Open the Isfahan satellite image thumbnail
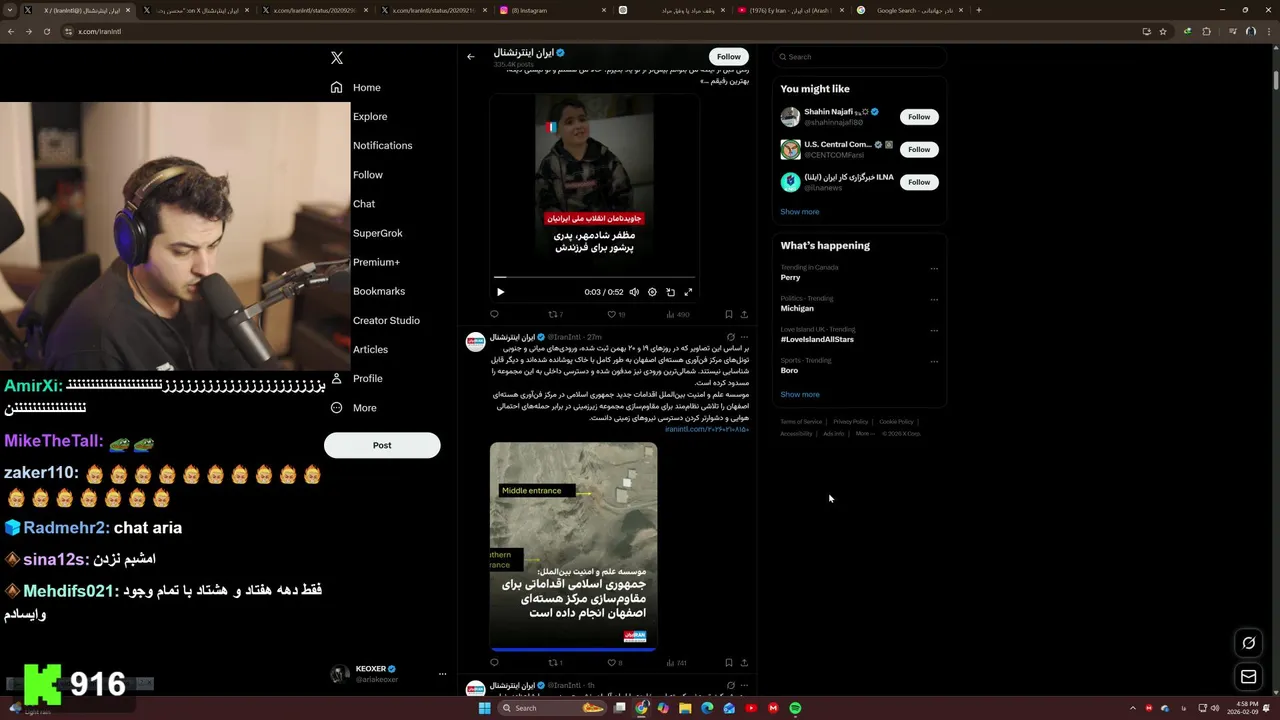The image size is (1280, 720). [573, 546]
